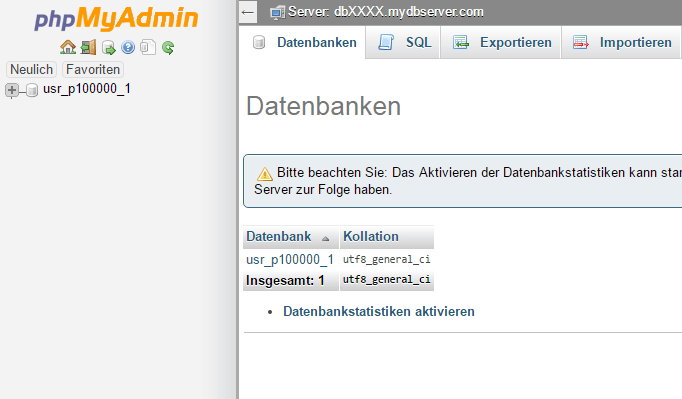This screenshot has width=682, height=399.
Task: Click the Datenbanken page heading
Action: coord(324,106)
